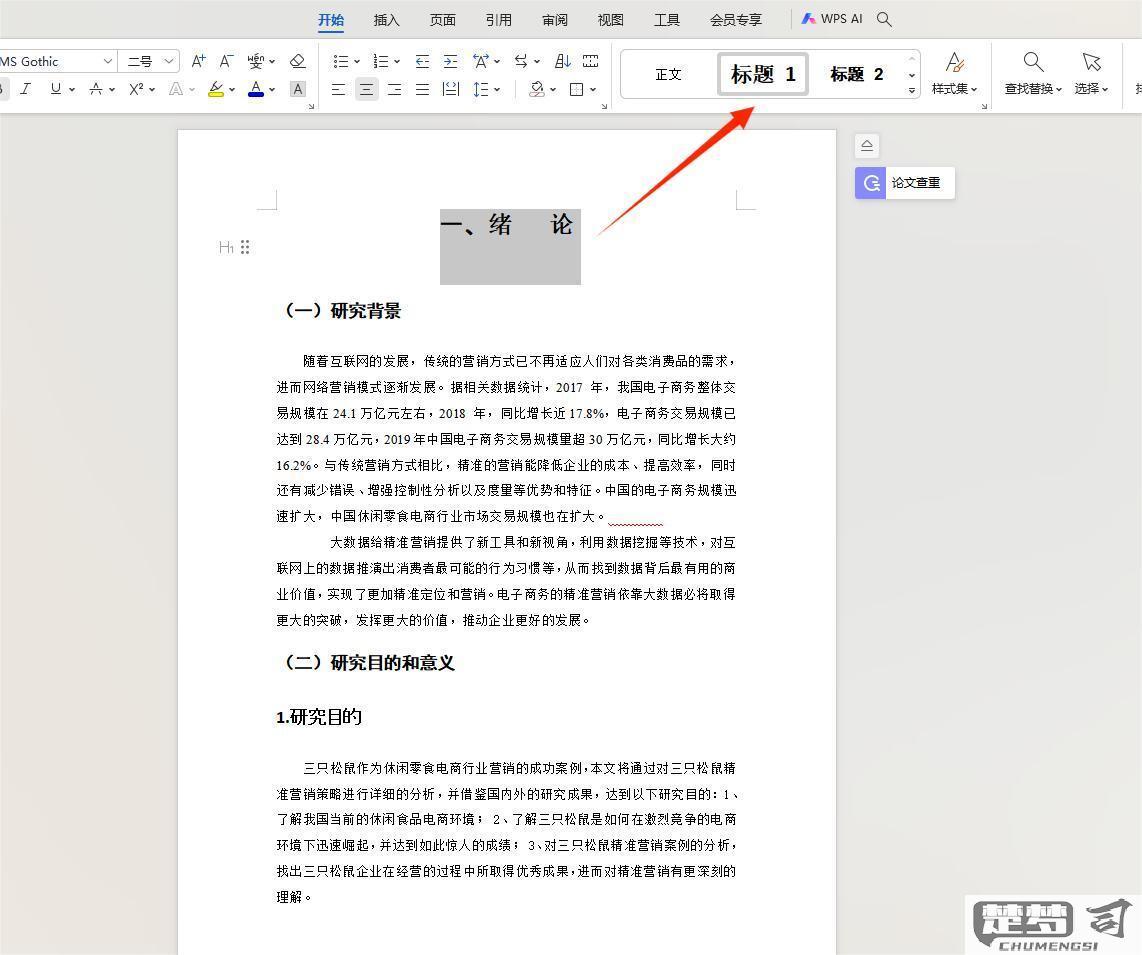The image size is (1142, 955).
Task: Open line spacing icon
Action: 481,90
